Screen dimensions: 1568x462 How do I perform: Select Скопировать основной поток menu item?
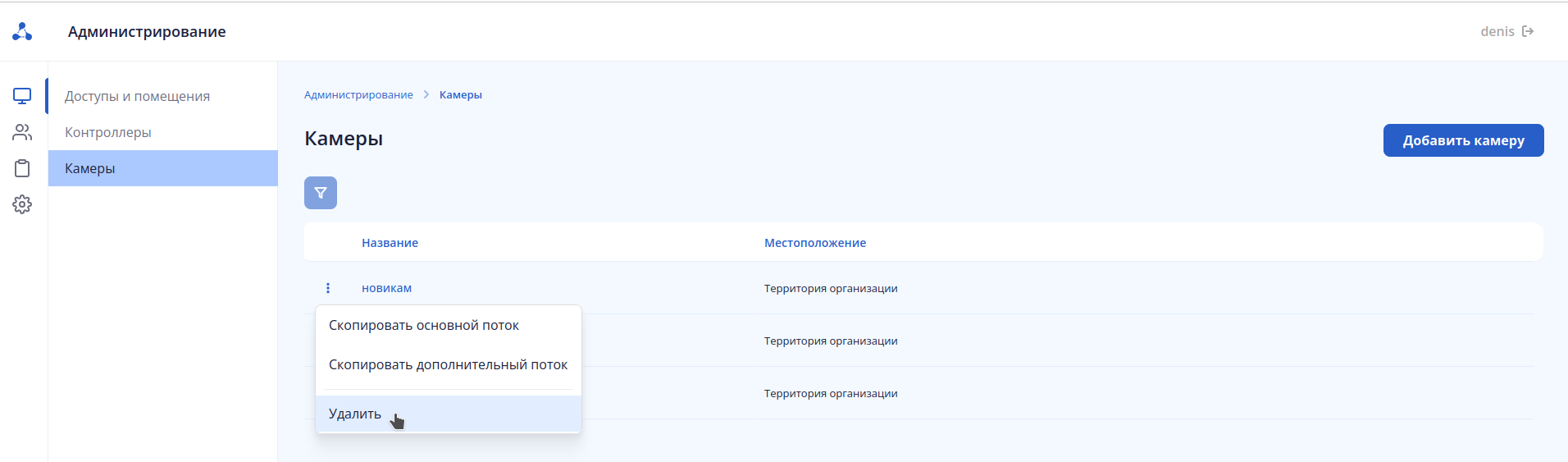pos(424,326)
